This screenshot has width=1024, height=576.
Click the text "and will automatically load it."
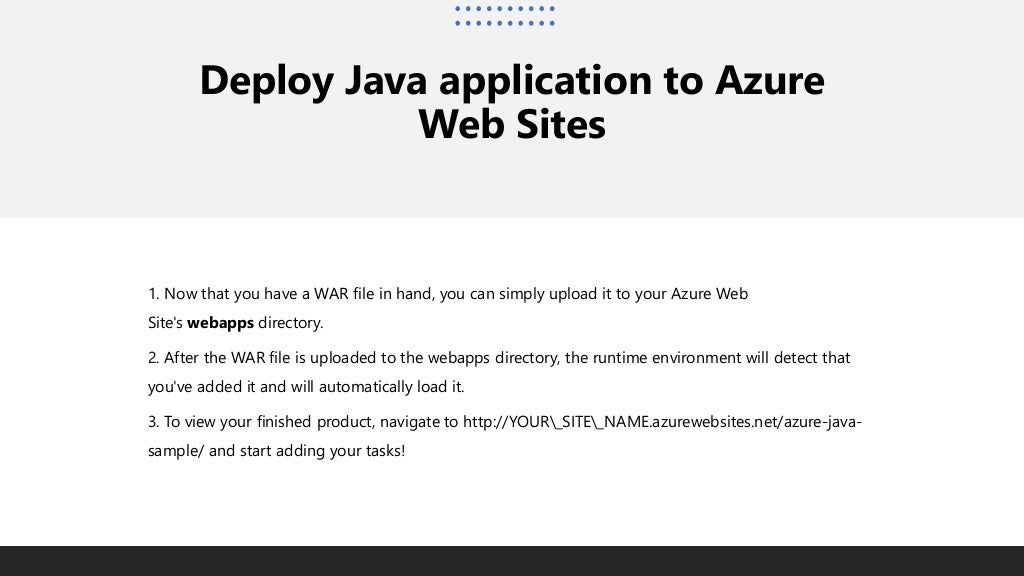[362, 387]
